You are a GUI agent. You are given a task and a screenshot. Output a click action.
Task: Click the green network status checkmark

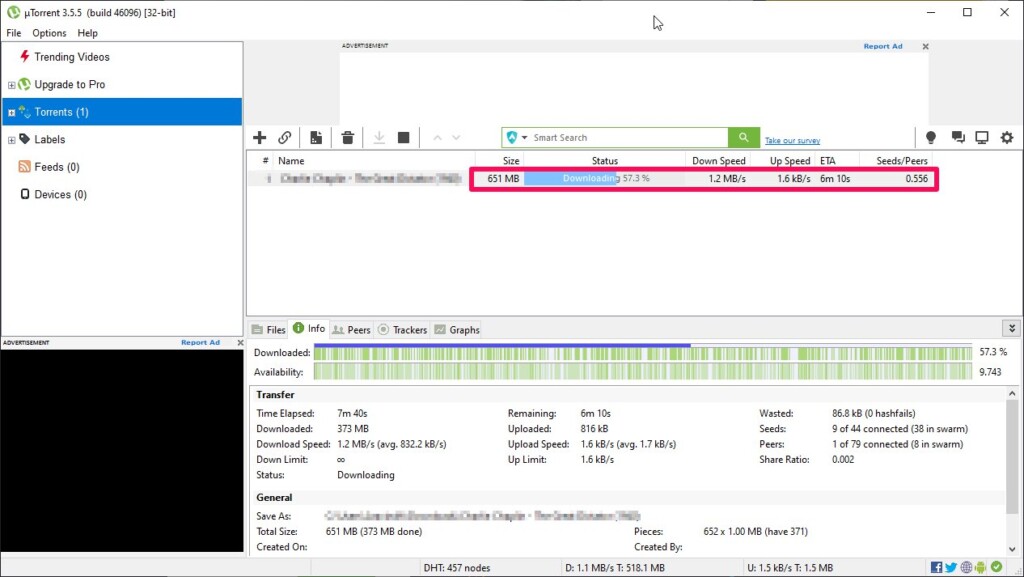click(996, 567)
